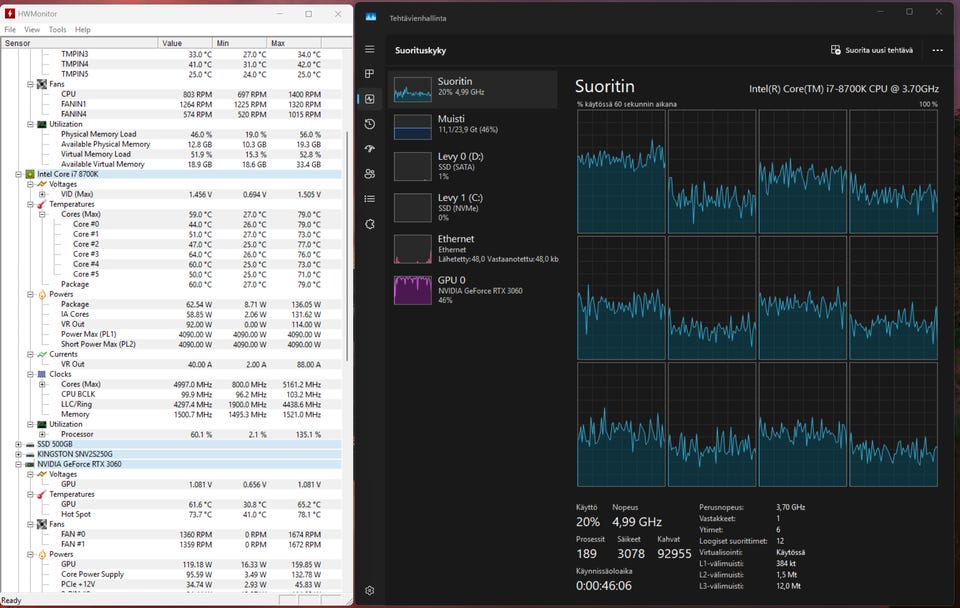Open the Startup apps gauge icon
The height and width of the screenshot is (608, 960).
point(370,149)
